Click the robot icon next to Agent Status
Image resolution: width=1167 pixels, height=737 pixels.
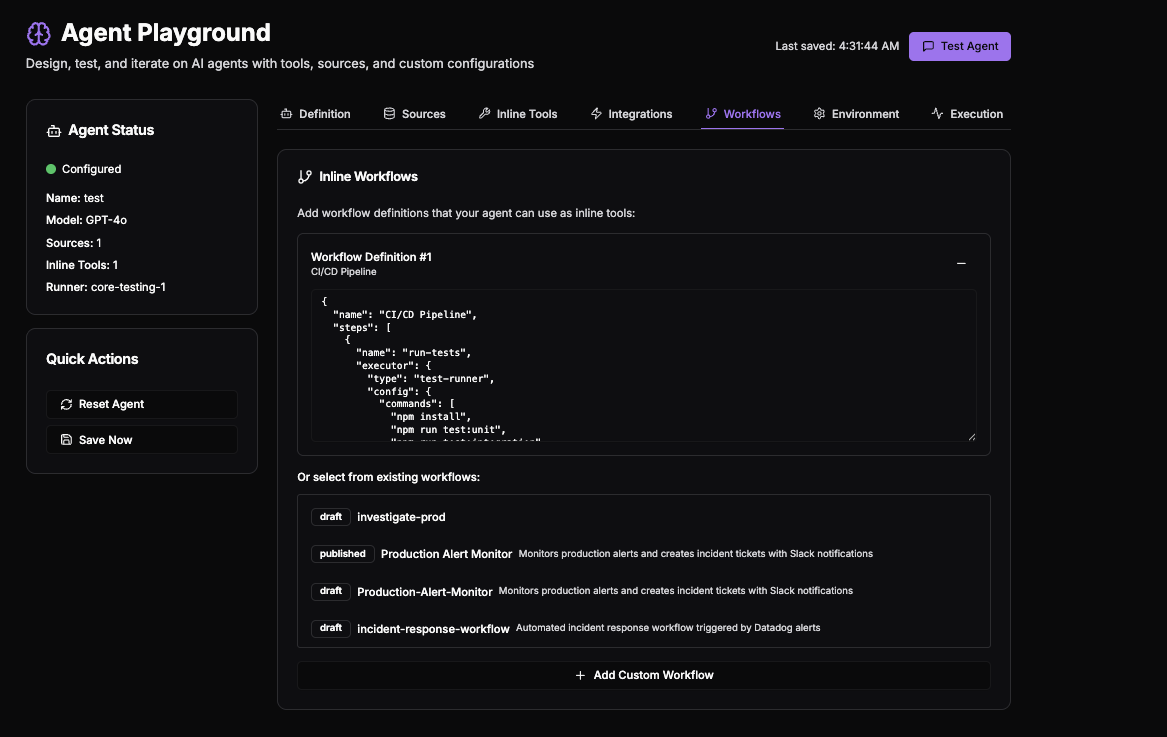coord(54,131)
